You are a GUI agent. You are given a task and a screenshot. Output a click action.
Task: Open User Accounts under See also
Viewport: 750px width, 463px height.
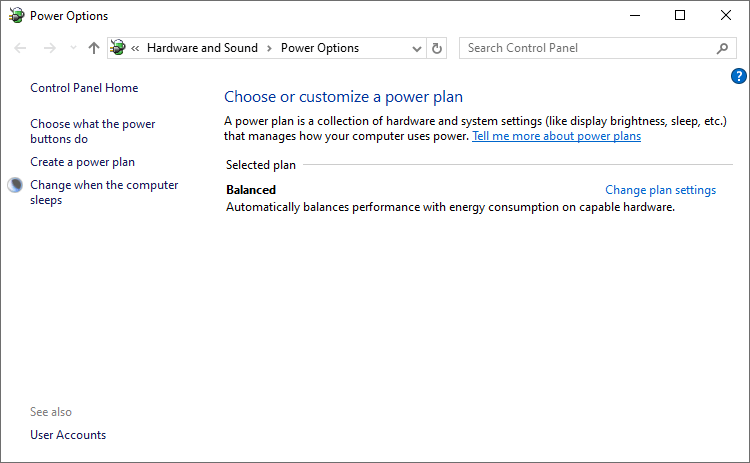click(68, 435)
